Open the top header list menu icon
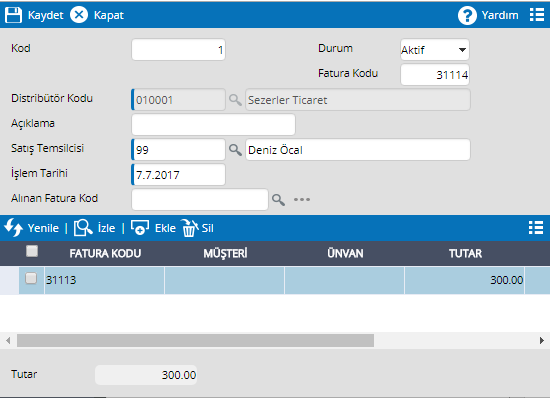Screen dimensions: 550x398 [537, 15]
